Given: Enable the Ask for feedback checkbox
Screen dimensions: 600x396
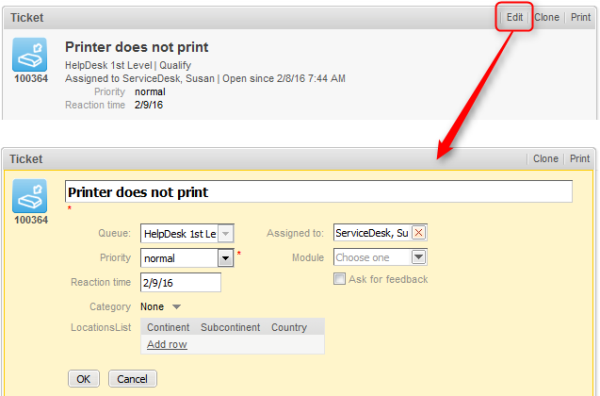Looking at the screenshot, I should point(339,279).
